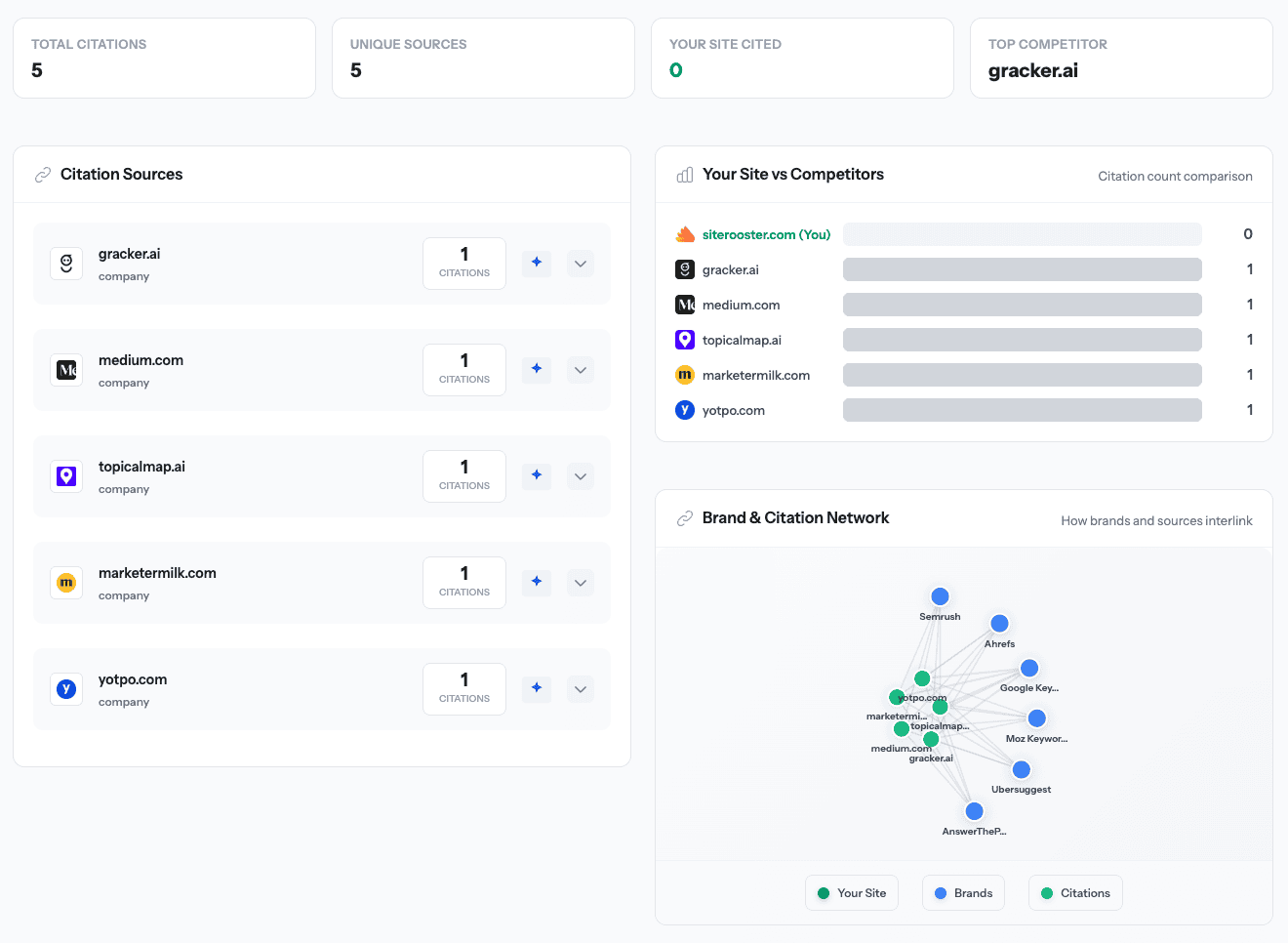Click the marketermilk.com citation comparison bar
Screen dimensions: 1288x943
point(1023,375)
